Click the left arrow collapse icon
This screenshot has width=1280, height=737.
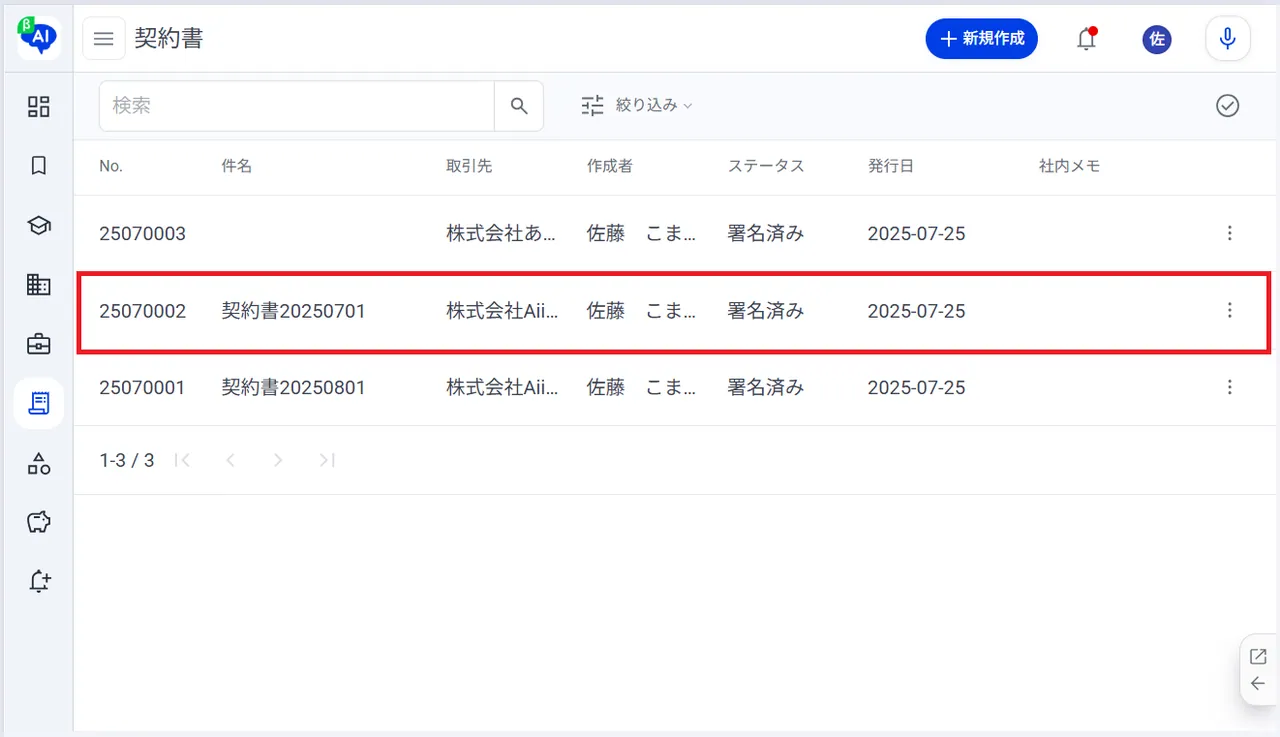pos(1258,684)
